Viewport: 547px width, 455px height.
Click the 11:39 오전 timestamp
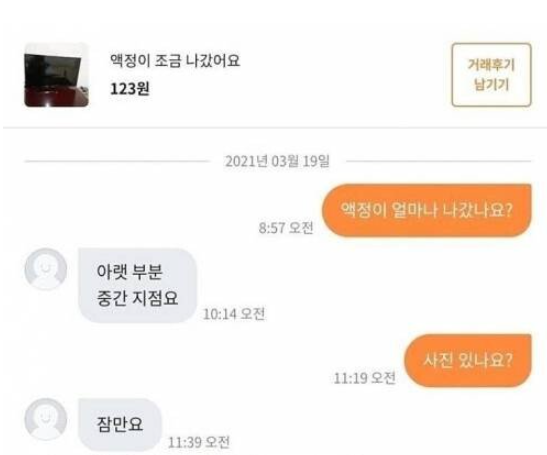199,442
